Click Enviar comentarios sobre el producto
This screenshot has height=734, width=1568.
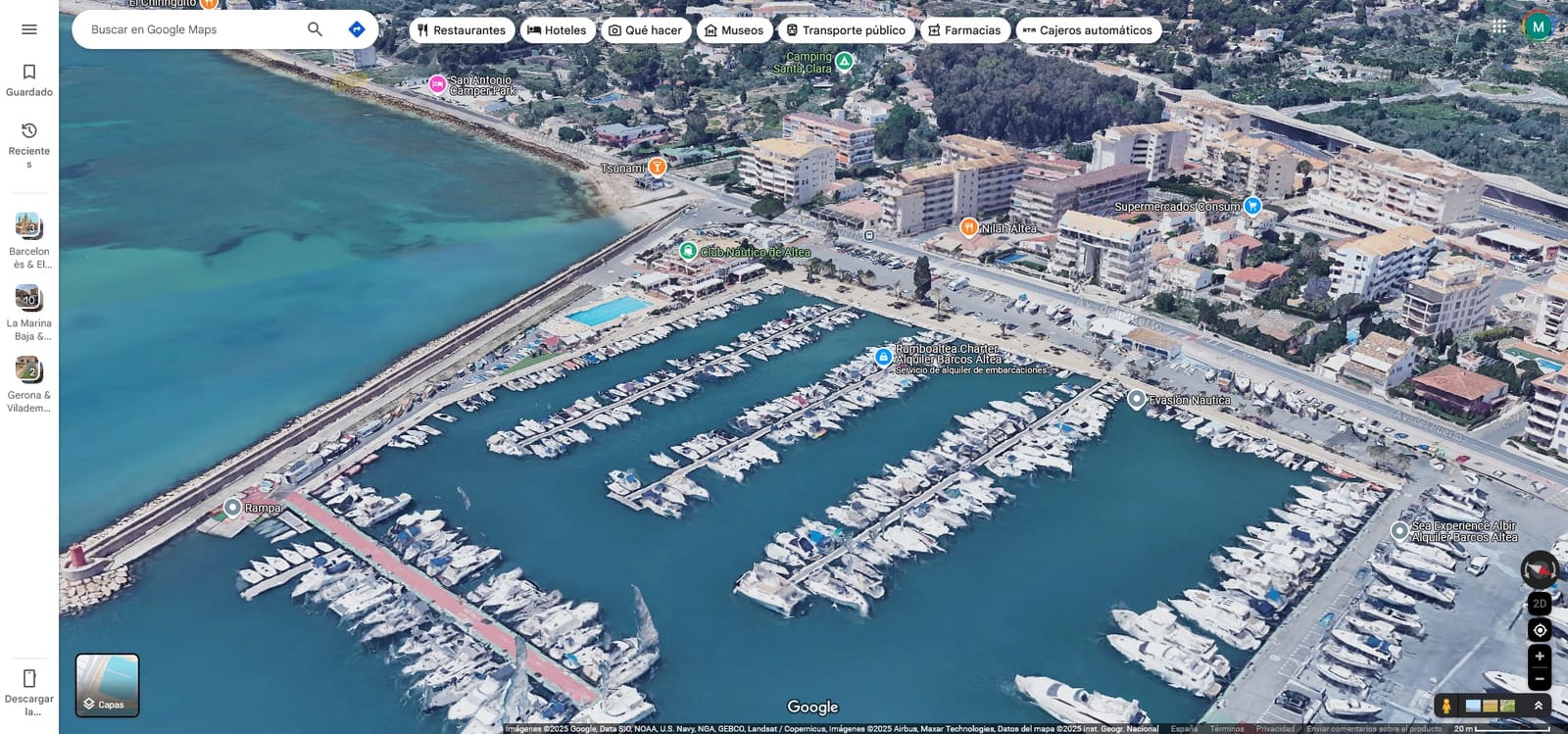[1374, 729]
